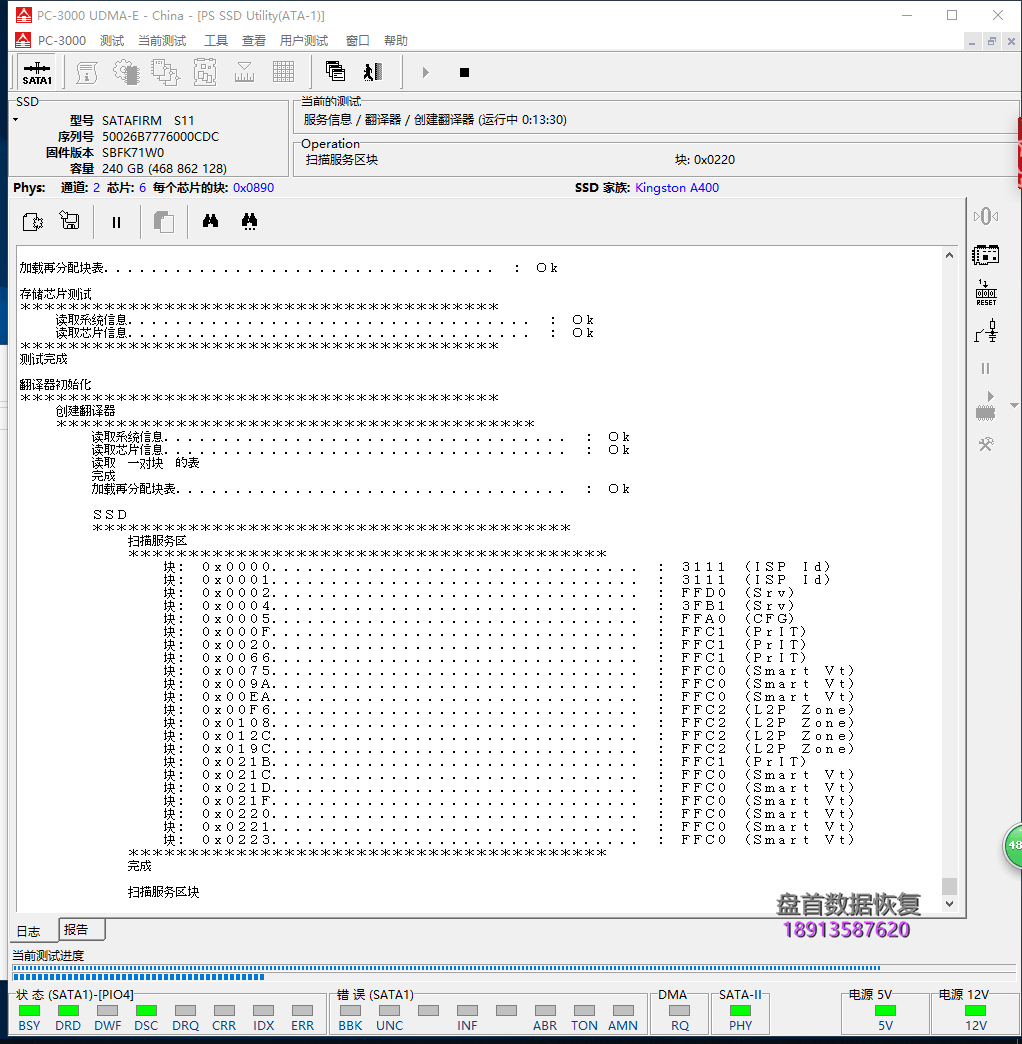This screenshot has height=1044, width=1022.
Task: Open the 帮助 menu
Action: [x=395, y=41]
